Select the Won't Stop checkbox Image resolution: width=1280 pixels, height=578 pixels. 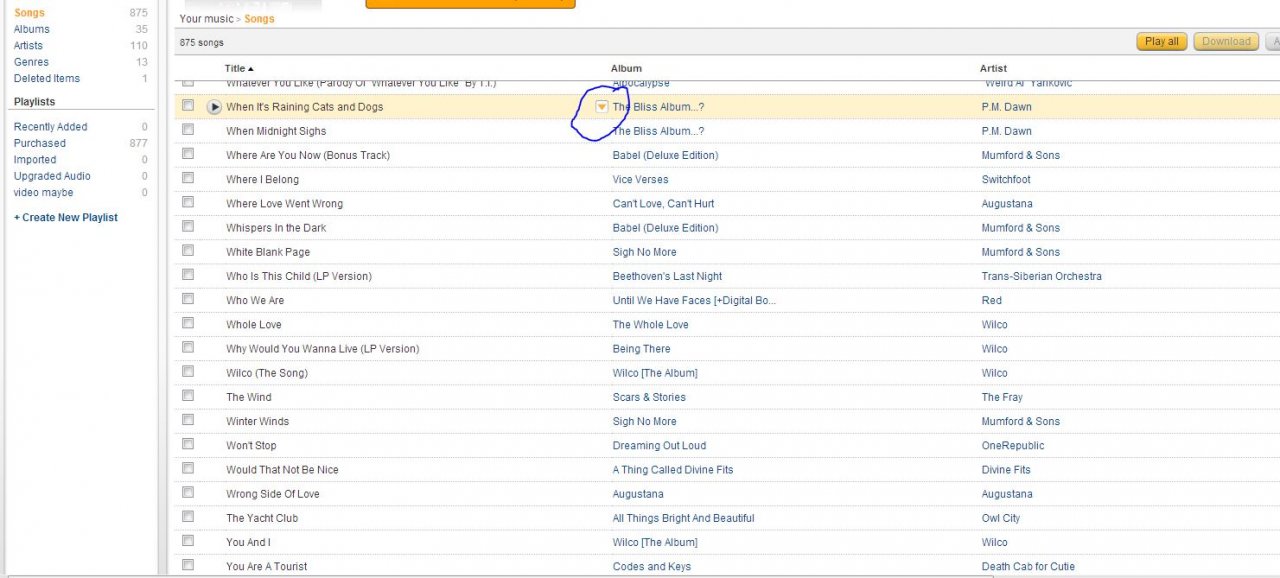[x=188, y=445]
